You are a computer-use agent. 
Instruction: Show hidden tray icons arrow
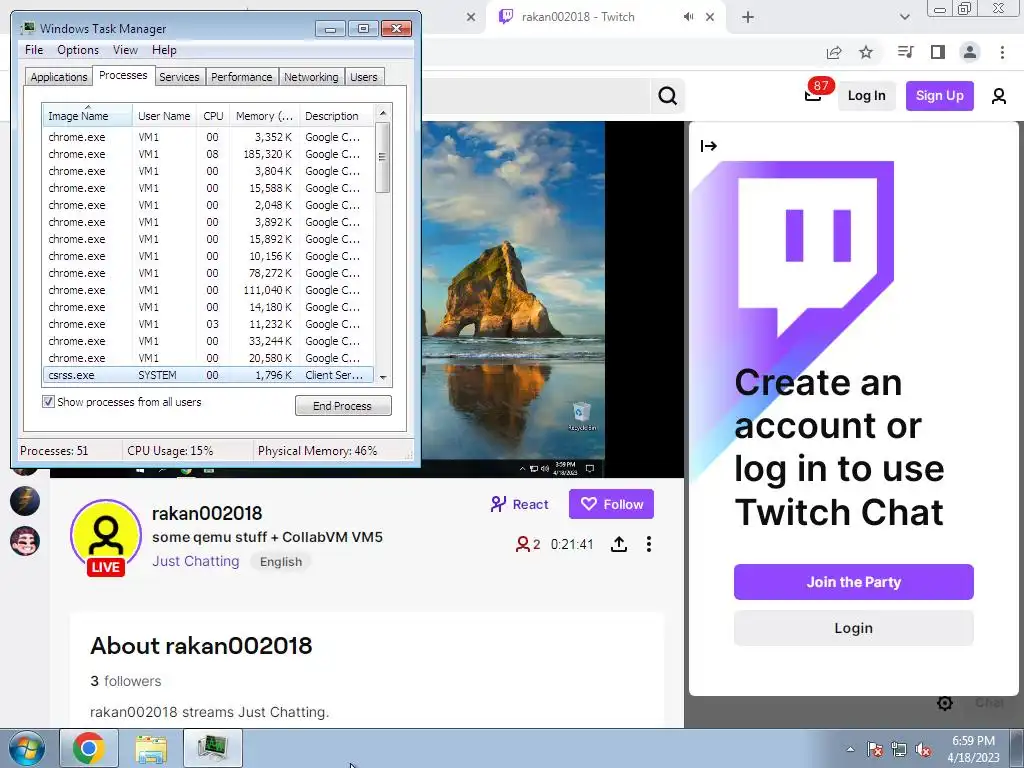(x=850, y=749)
